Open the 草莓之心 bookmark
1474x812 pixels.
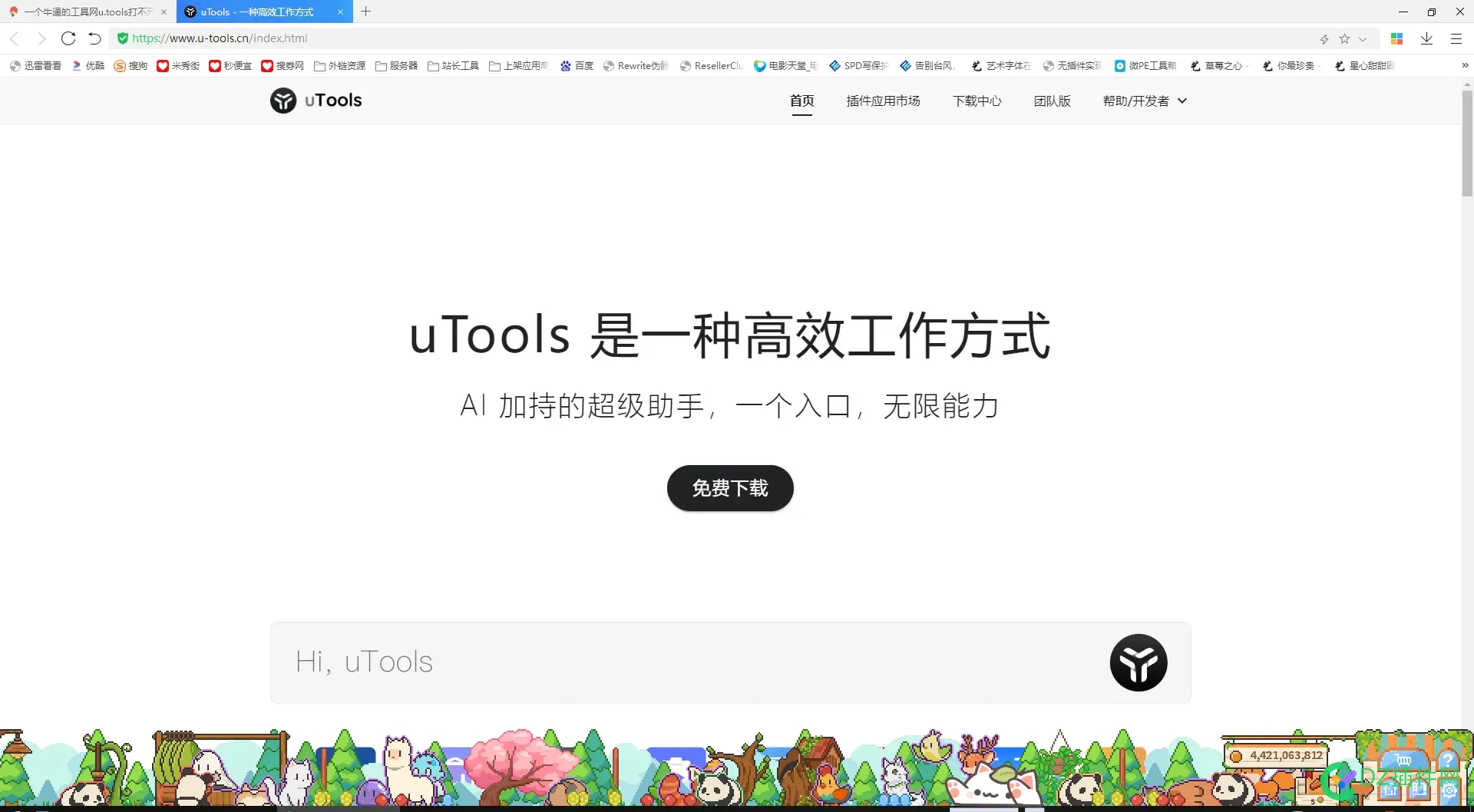click(x=1219, y=66)
